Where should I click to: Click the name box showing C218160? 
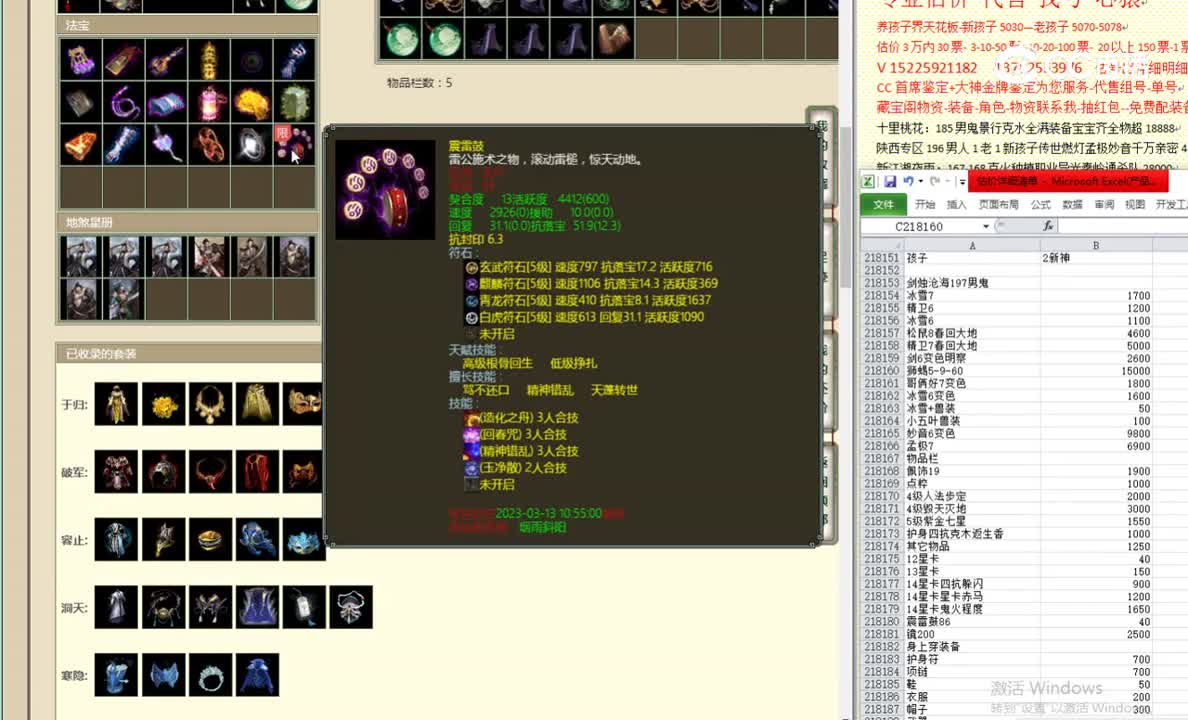(x=921, y=227)
